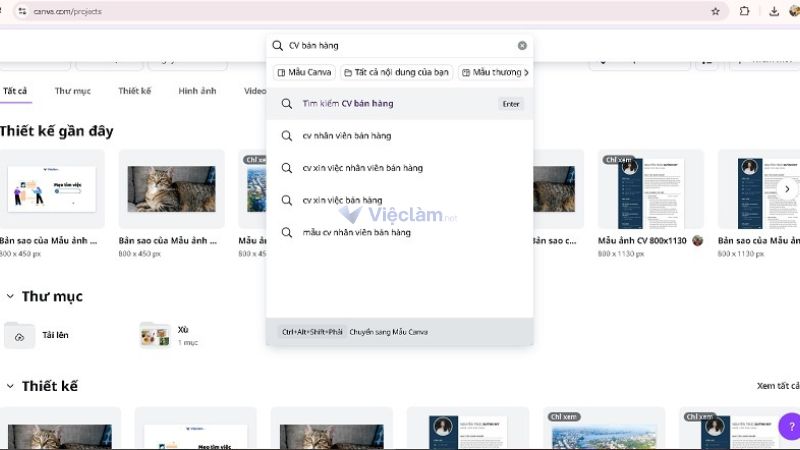Click the magnifier icon in the search box

(x=278, y=46)
